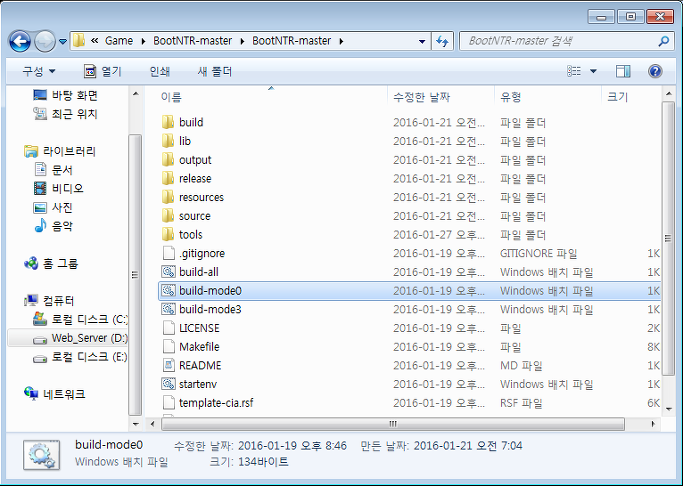This screenshot has height=486, width=683.
Task: Select 컴퓨터 in navigation pane
Action: point(50,300)
